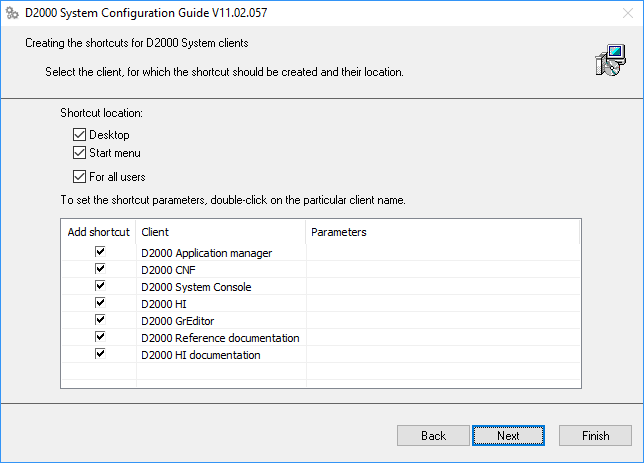
Task: Click the Finish button
Action: point(596,436)
